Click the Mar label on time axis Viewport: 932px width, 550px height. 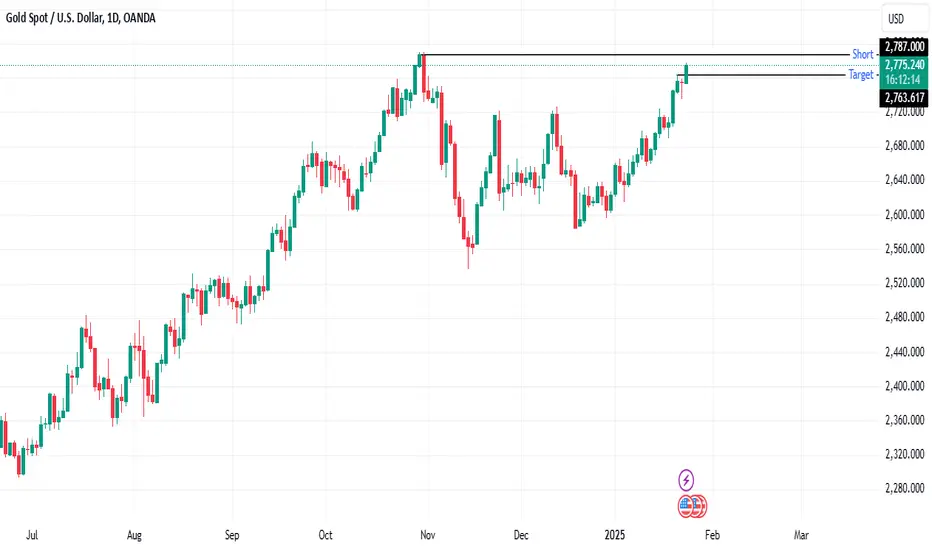coord(801,535)
